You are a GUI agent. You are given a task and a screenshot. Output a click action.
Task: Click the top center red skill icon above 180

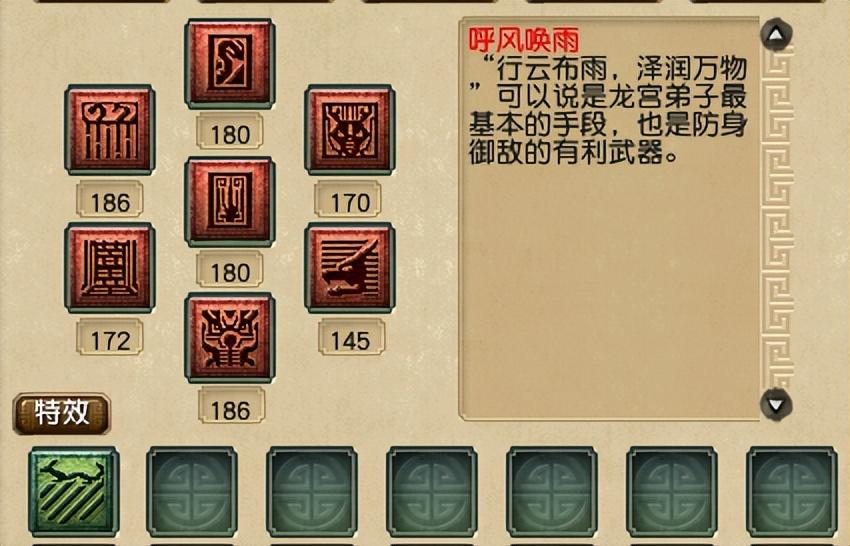pyautogui.click(x=230, y=63)
